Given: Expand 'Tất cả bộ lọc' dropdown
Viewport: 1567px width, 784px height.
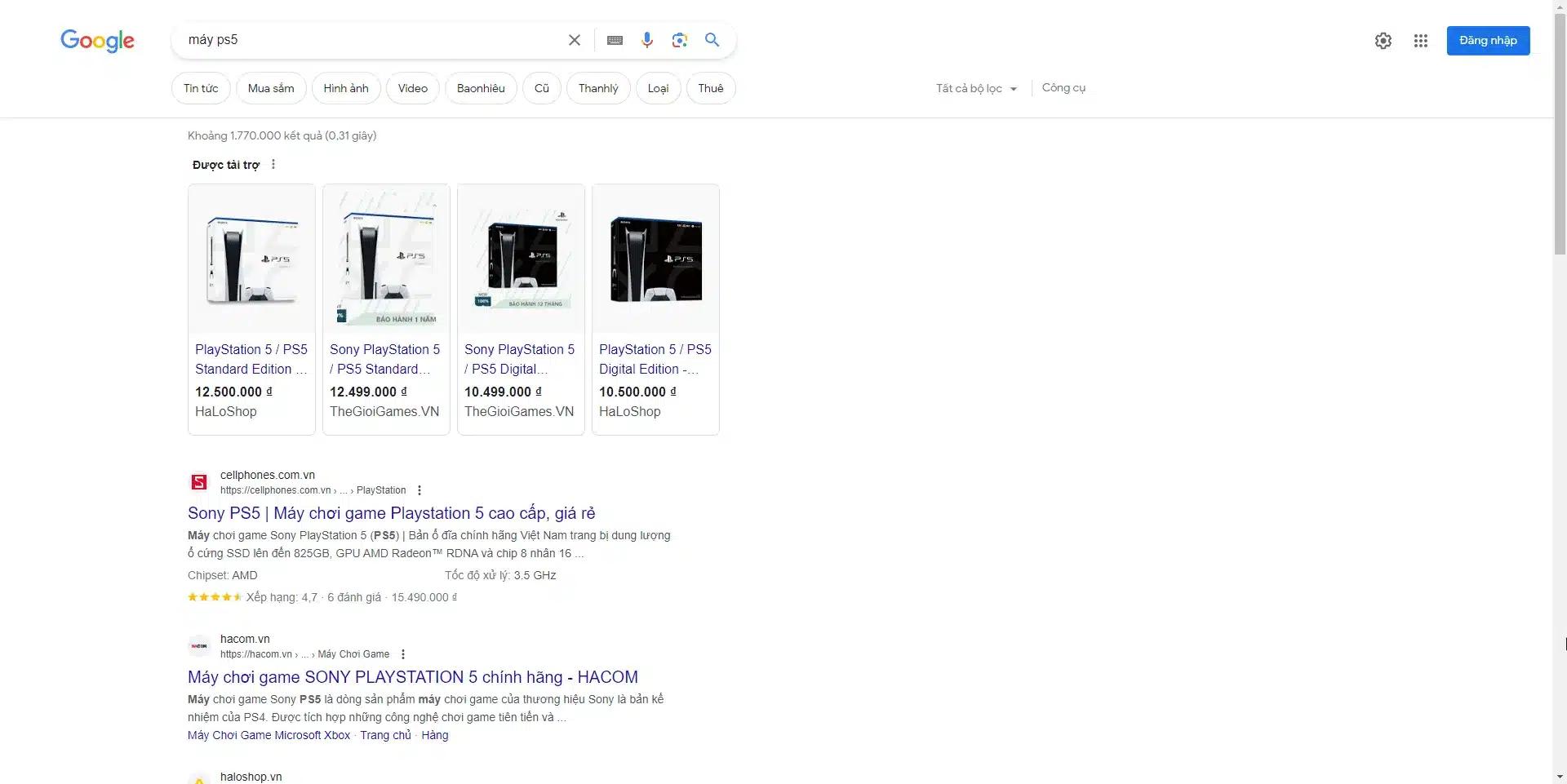Looking at the screenshot, I should pos(976,88).
